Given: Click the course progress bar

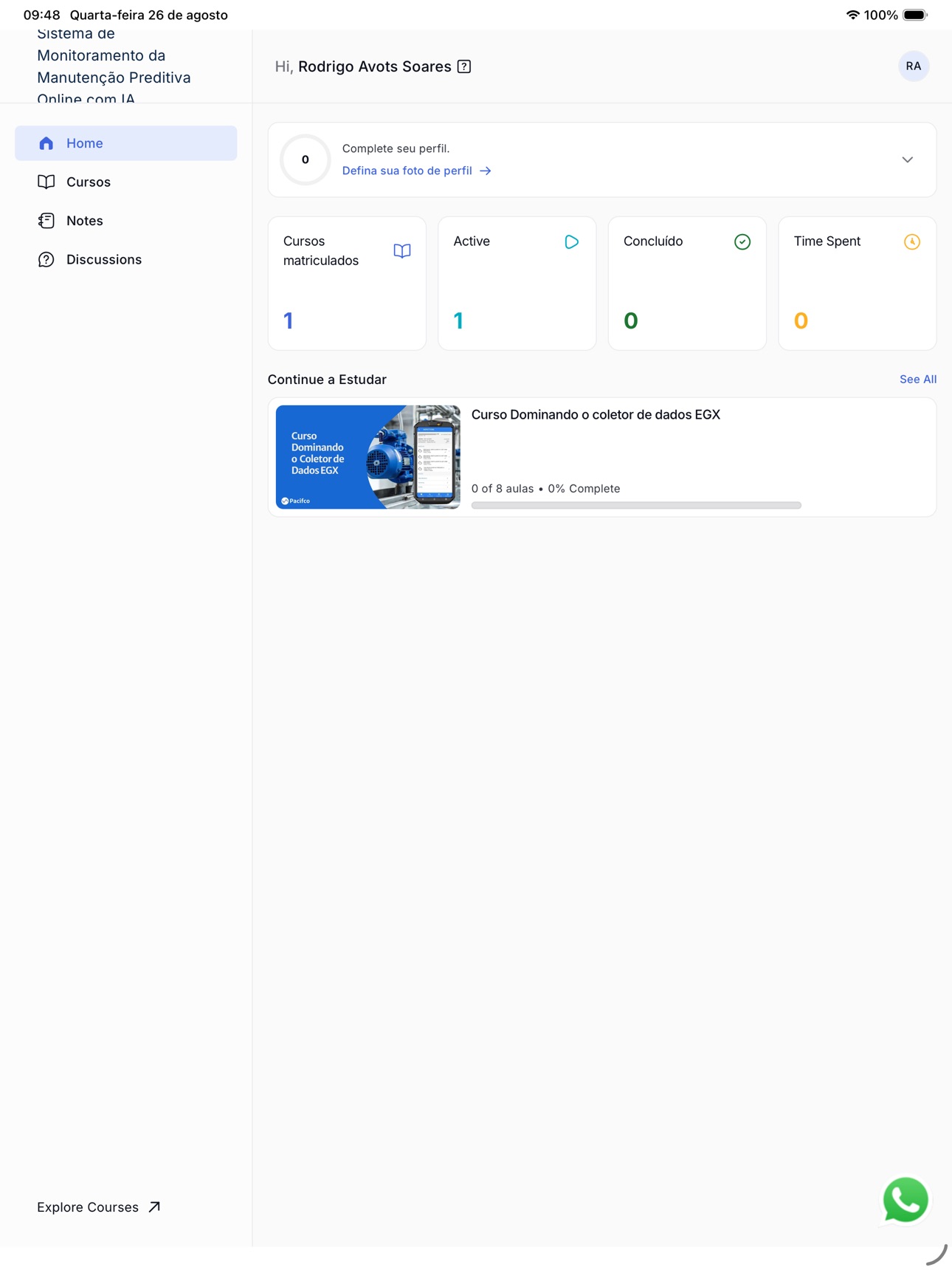Looking at the screenshot, I should tap(636, 506).
